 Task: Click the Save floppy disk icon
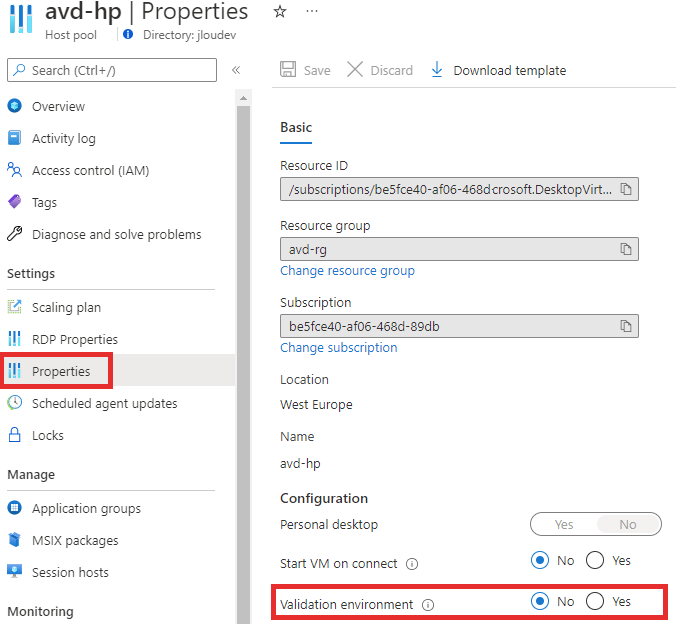click(x=288, y=69)
